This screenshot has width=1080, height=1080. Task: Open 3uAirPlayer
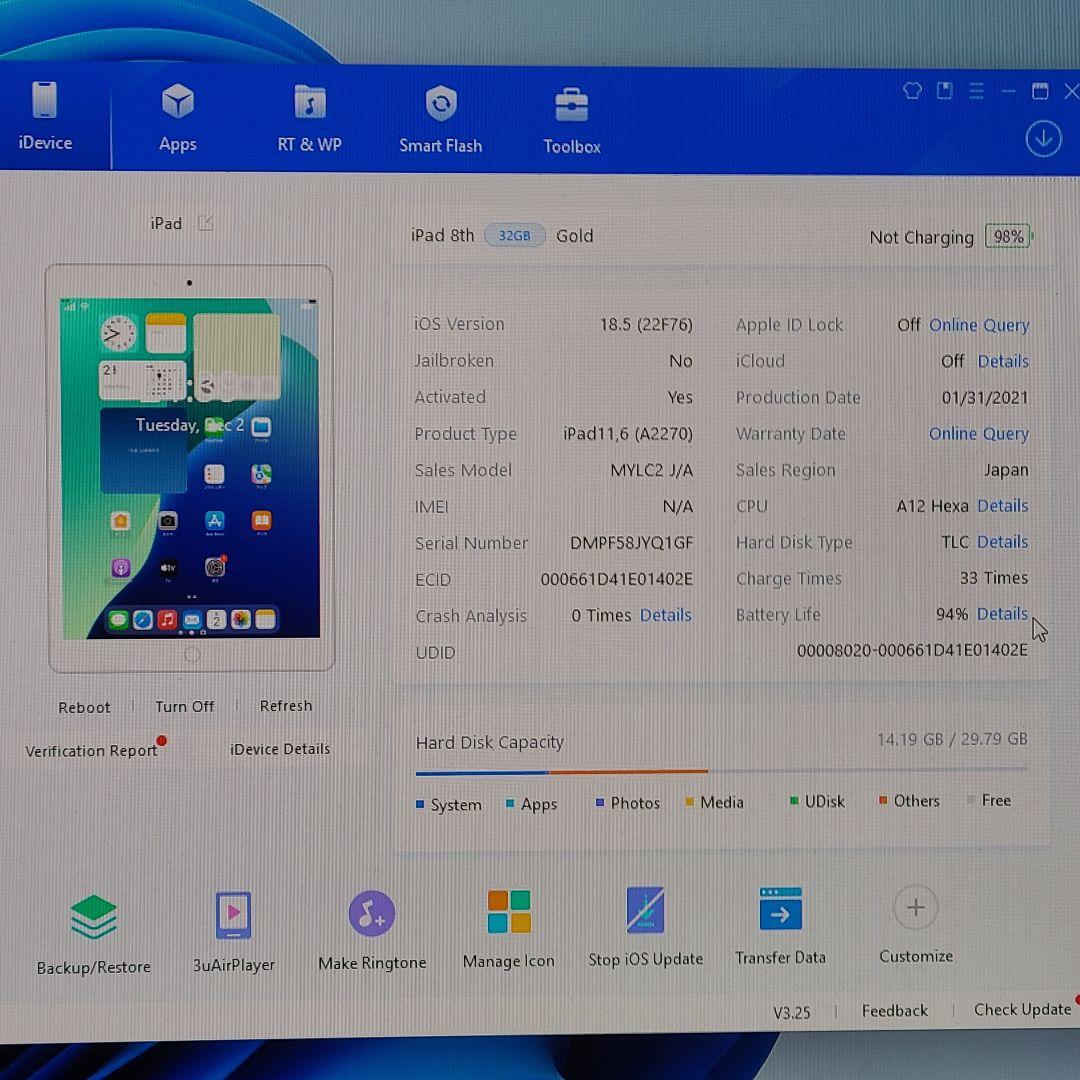(233, 925)
